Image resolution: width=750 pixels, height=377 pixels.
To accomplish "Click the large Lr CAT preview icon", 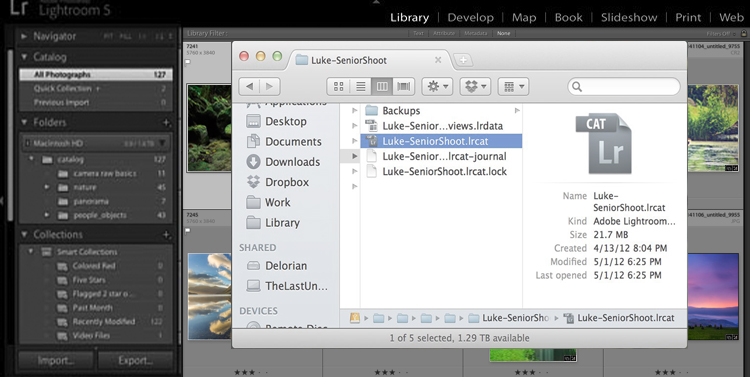I will [603, 144].
